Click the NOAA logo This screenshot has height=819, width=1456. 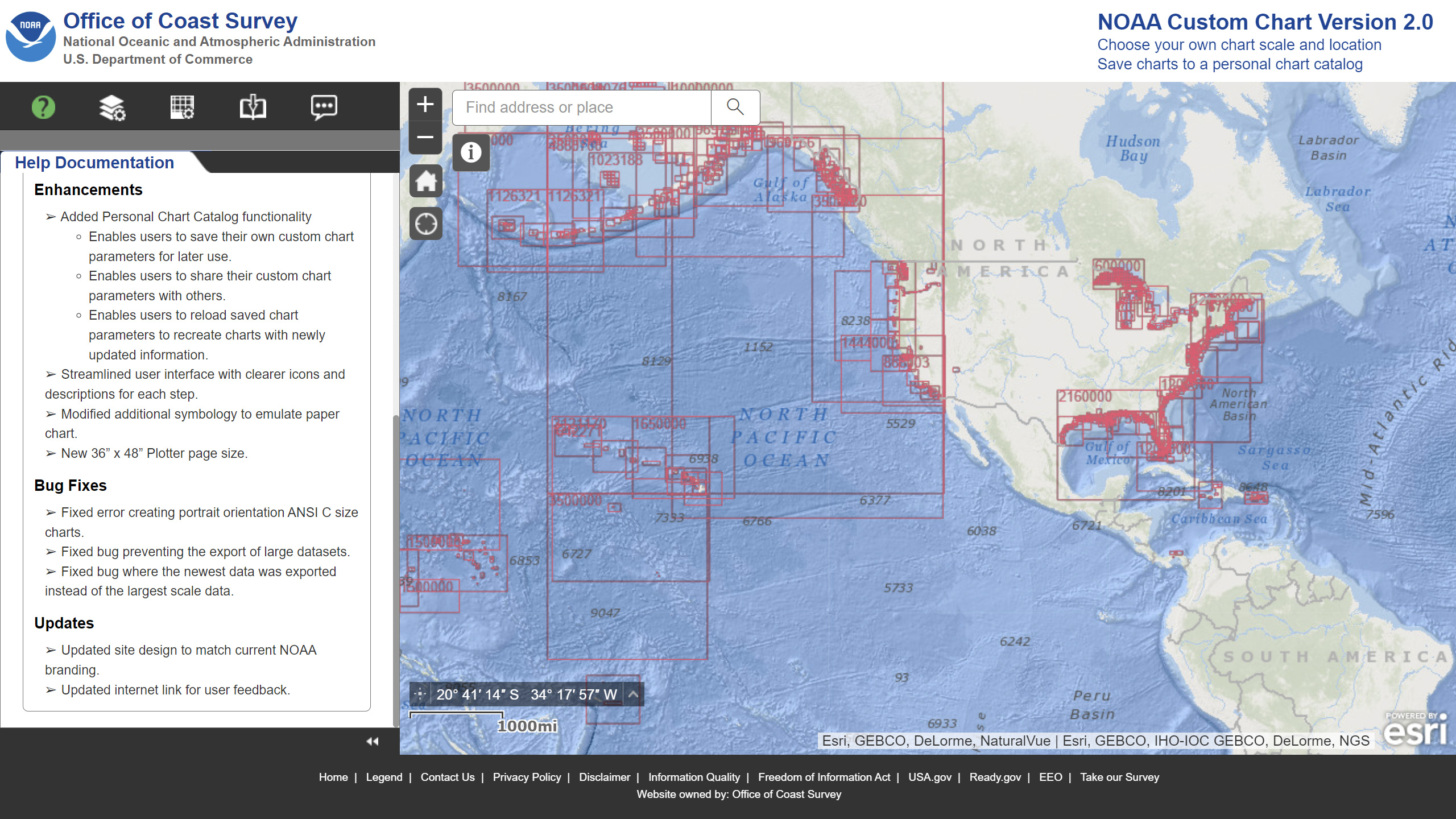pyautogui.click(x=31, y=37)
